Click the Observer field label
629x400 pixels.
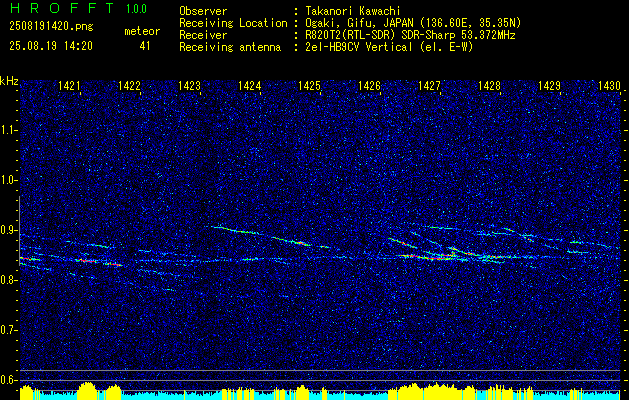[x=203, y=11]
